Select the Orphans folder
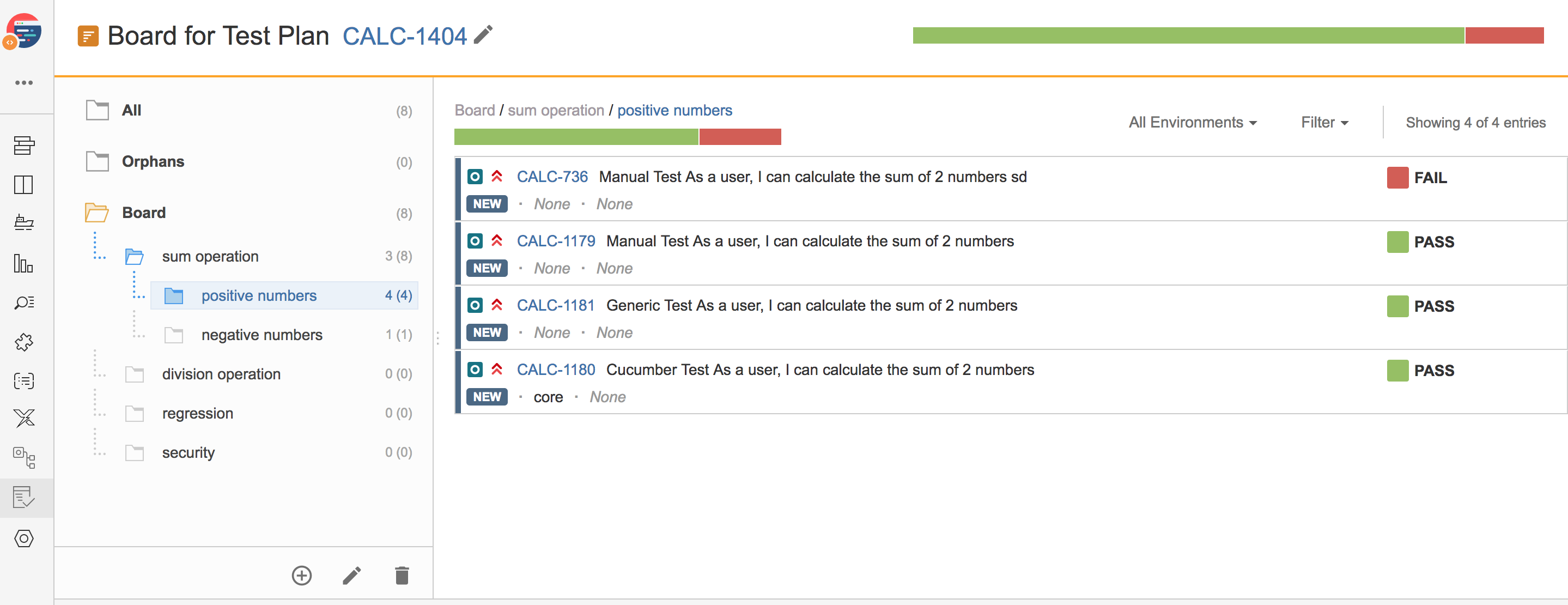The image size is (1568, 605). point(153,161)
